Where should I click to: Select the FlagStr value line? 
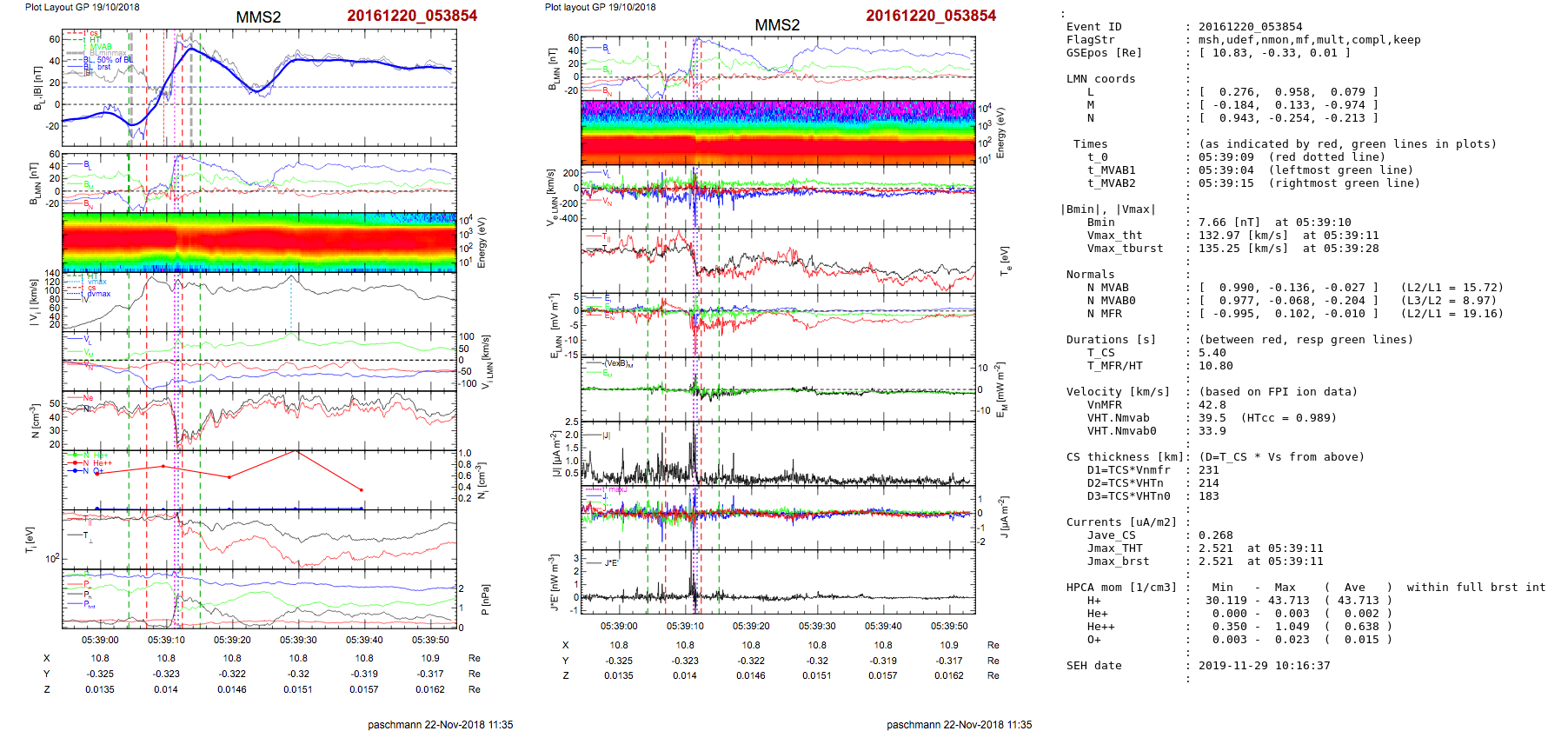(1309, 40)
